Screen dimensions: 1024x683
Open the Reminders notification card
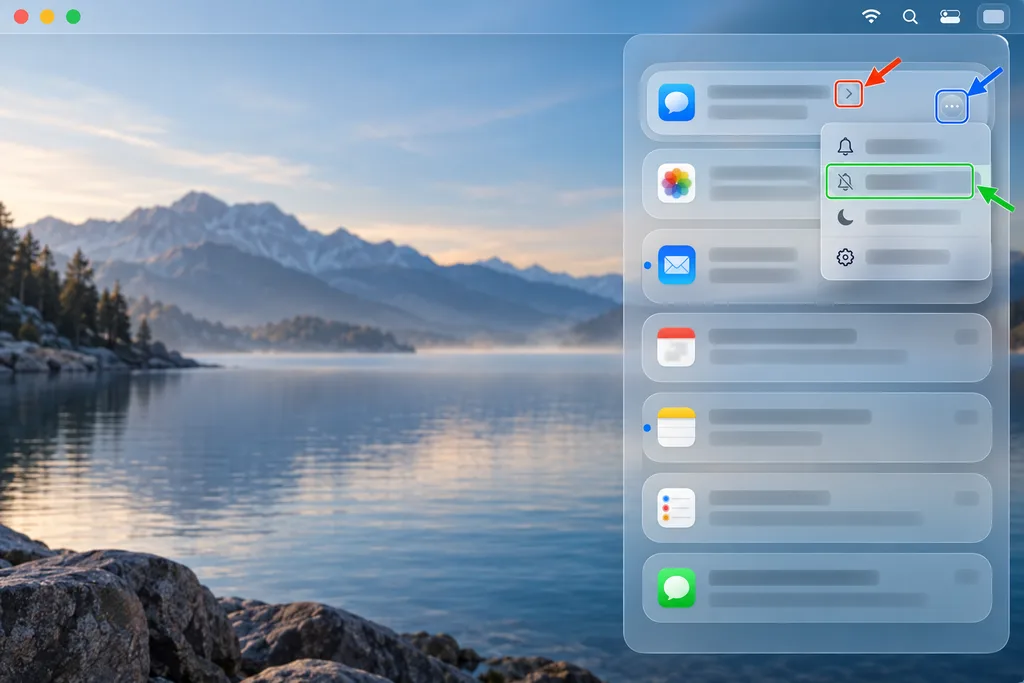[816, 508]
